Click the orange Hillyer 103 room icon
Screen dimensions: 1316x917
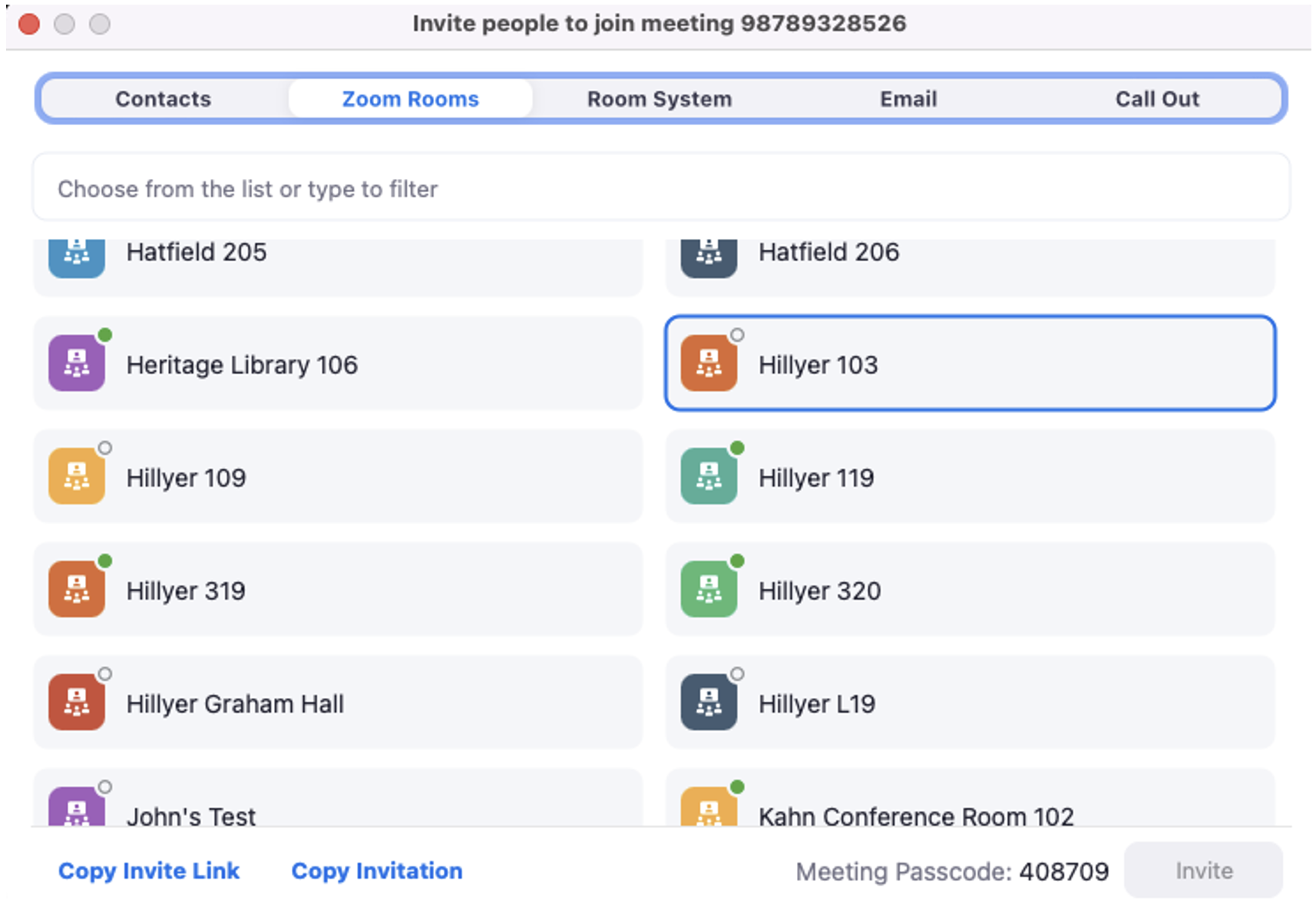(x=709, y=363)
